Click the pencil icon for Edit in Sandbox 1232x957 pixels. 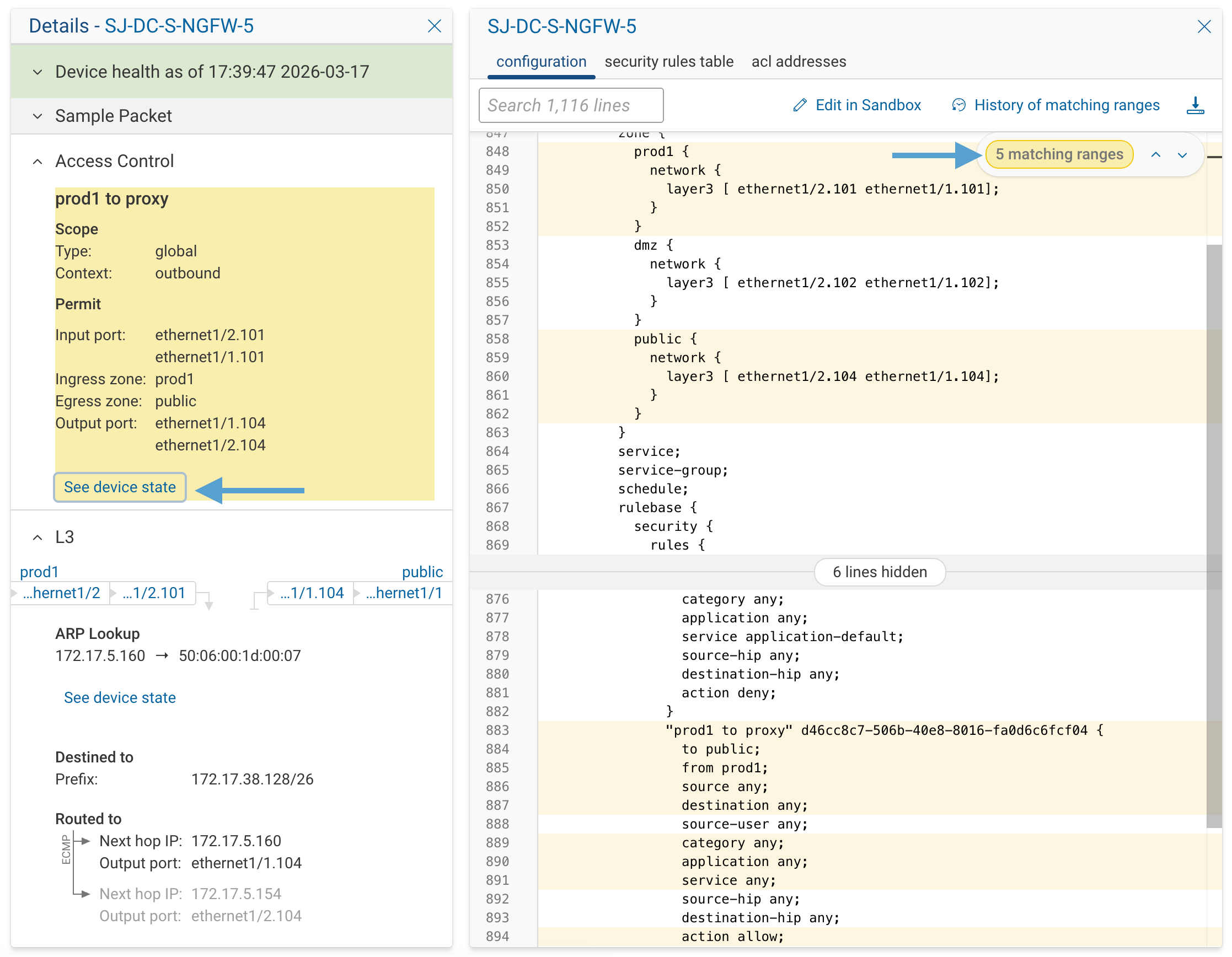point(799,105)
